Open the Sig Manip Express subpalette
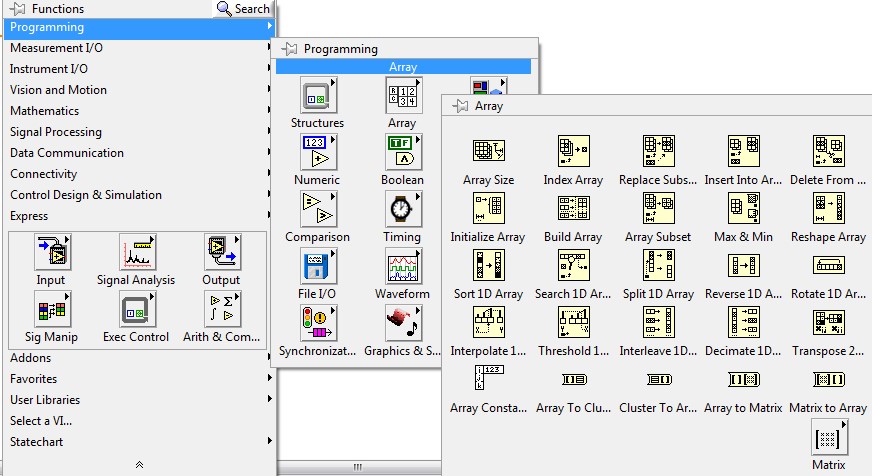 click(52, 309)
